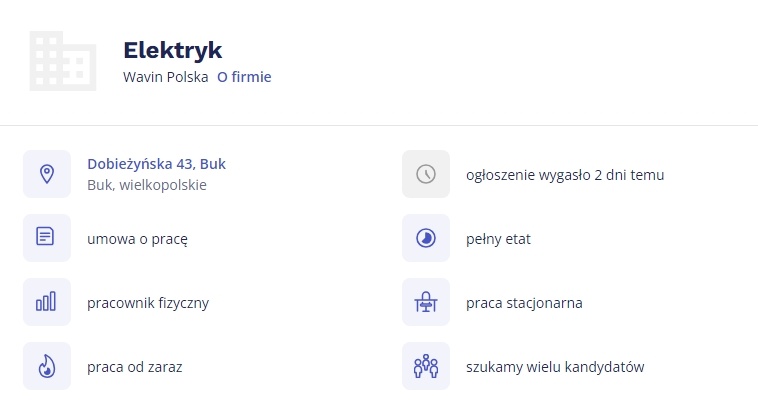This screenshot has width=758, height=409.
Task: Click the 'pracownik fizyczny' label
Action: coord(148,303)
